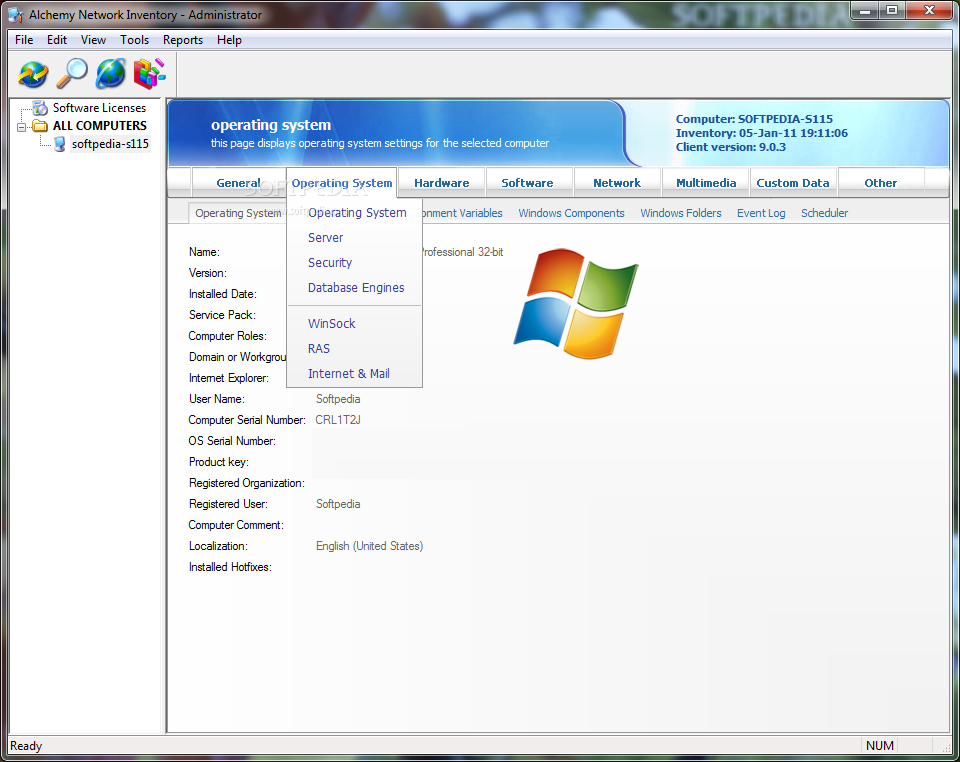Click the Inventory date header text
This screenshot has height=762, width=960.
coord(762,133)
